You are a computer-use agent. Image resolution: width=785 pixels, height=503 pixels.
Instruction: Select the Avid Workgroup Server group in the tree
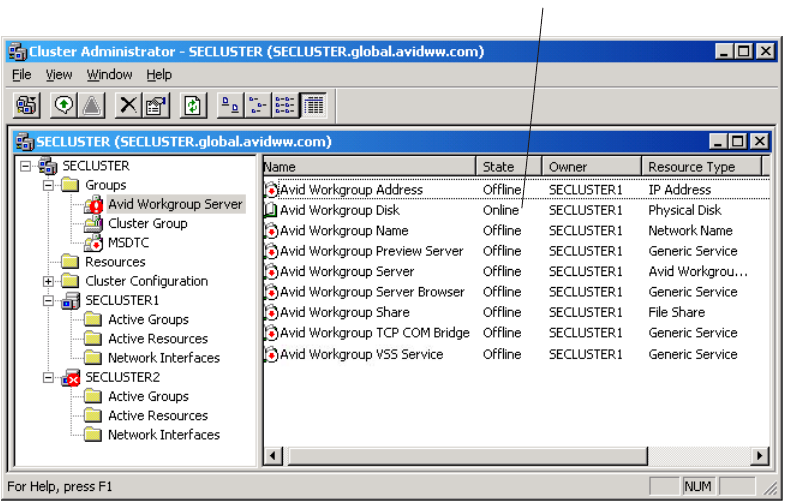click(x=175, y=204)
